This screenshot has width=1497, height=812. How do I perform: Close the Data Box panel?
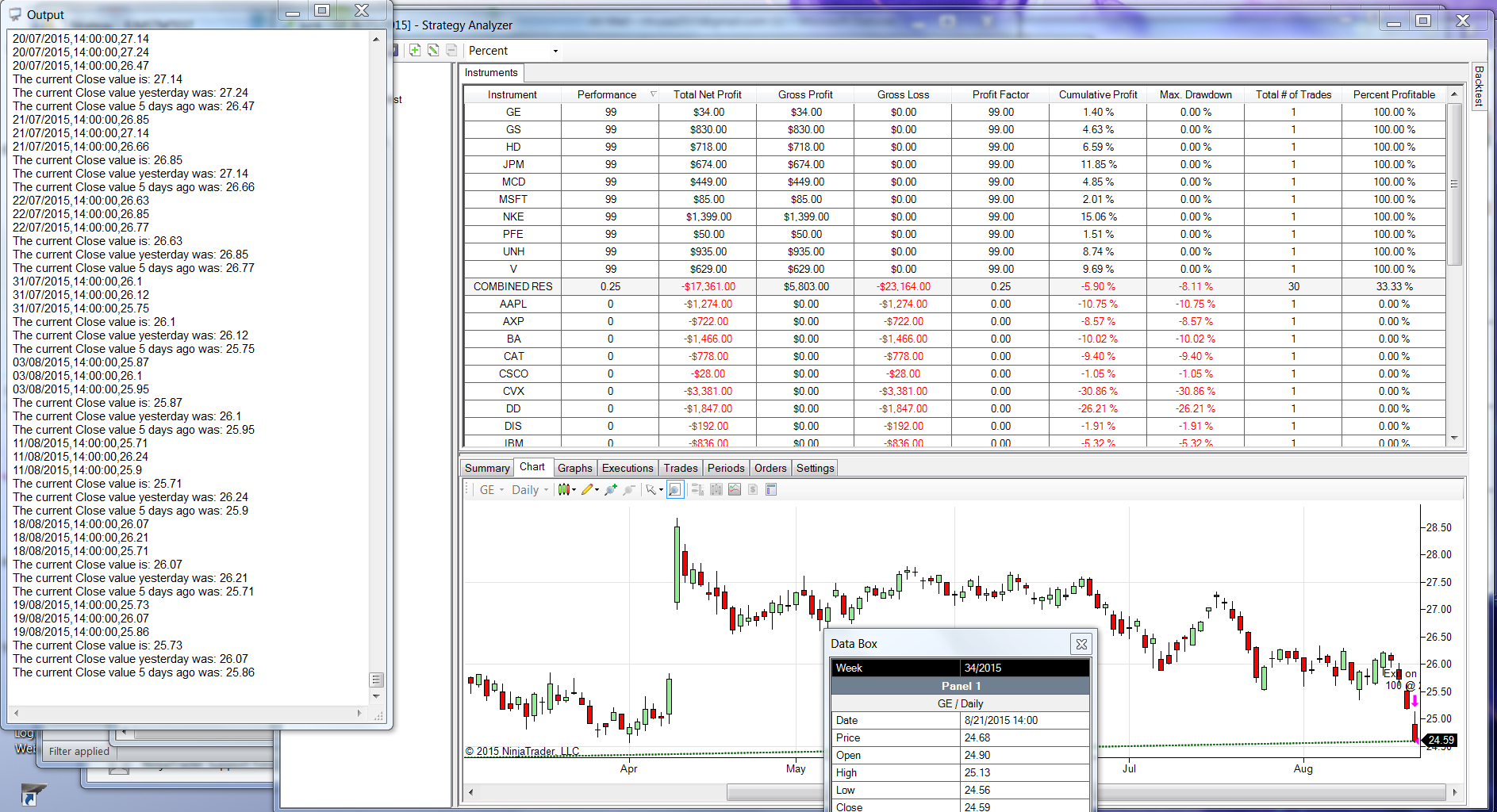(x=1081, y=644)
